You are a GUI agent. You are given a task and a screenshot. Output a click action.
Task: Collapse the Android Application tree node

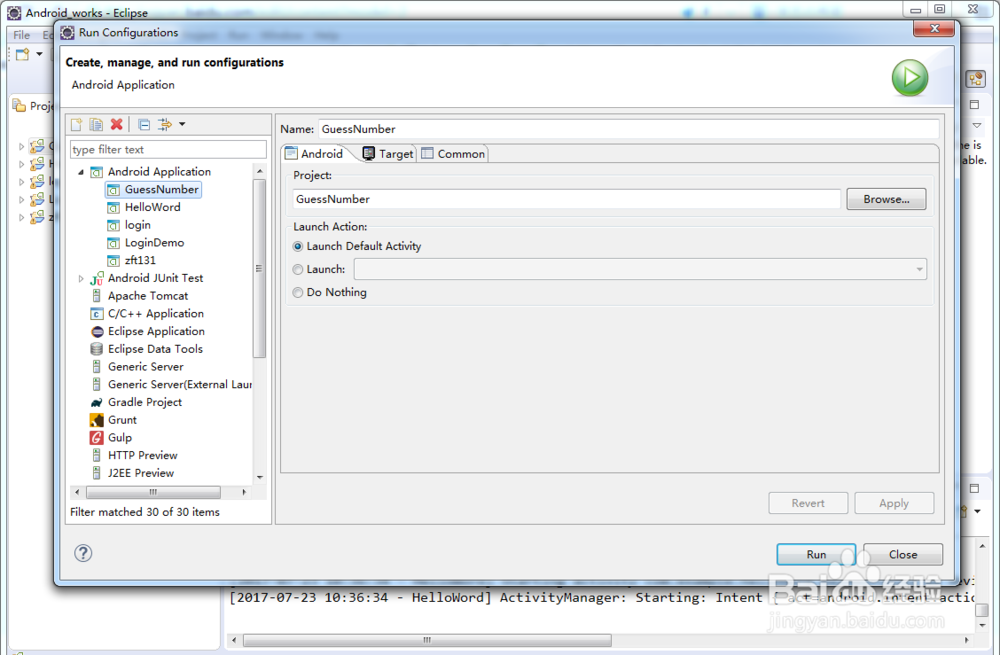81,172
